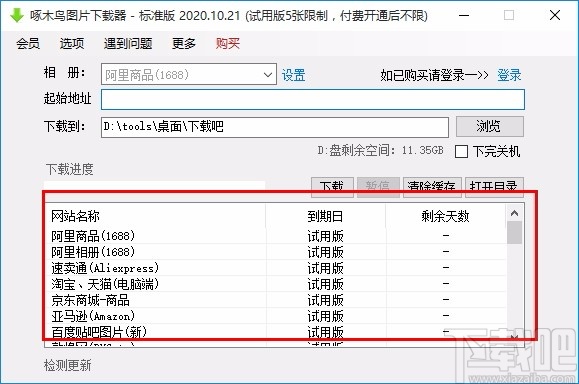Click the 剩余天数 column header

pyautogui.click(x=445, y=216)
